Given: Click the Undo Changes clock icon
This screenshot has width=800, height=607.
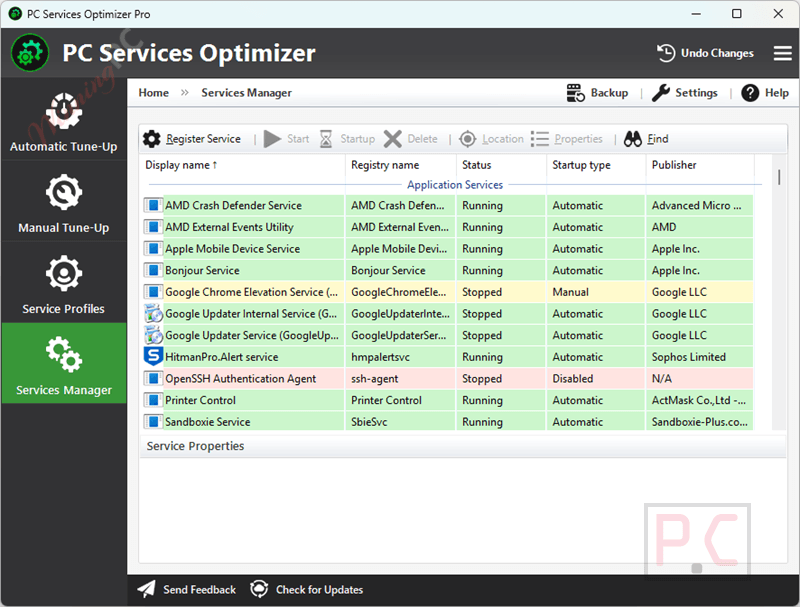Looking at the screenshot, I should pos(666,53).
